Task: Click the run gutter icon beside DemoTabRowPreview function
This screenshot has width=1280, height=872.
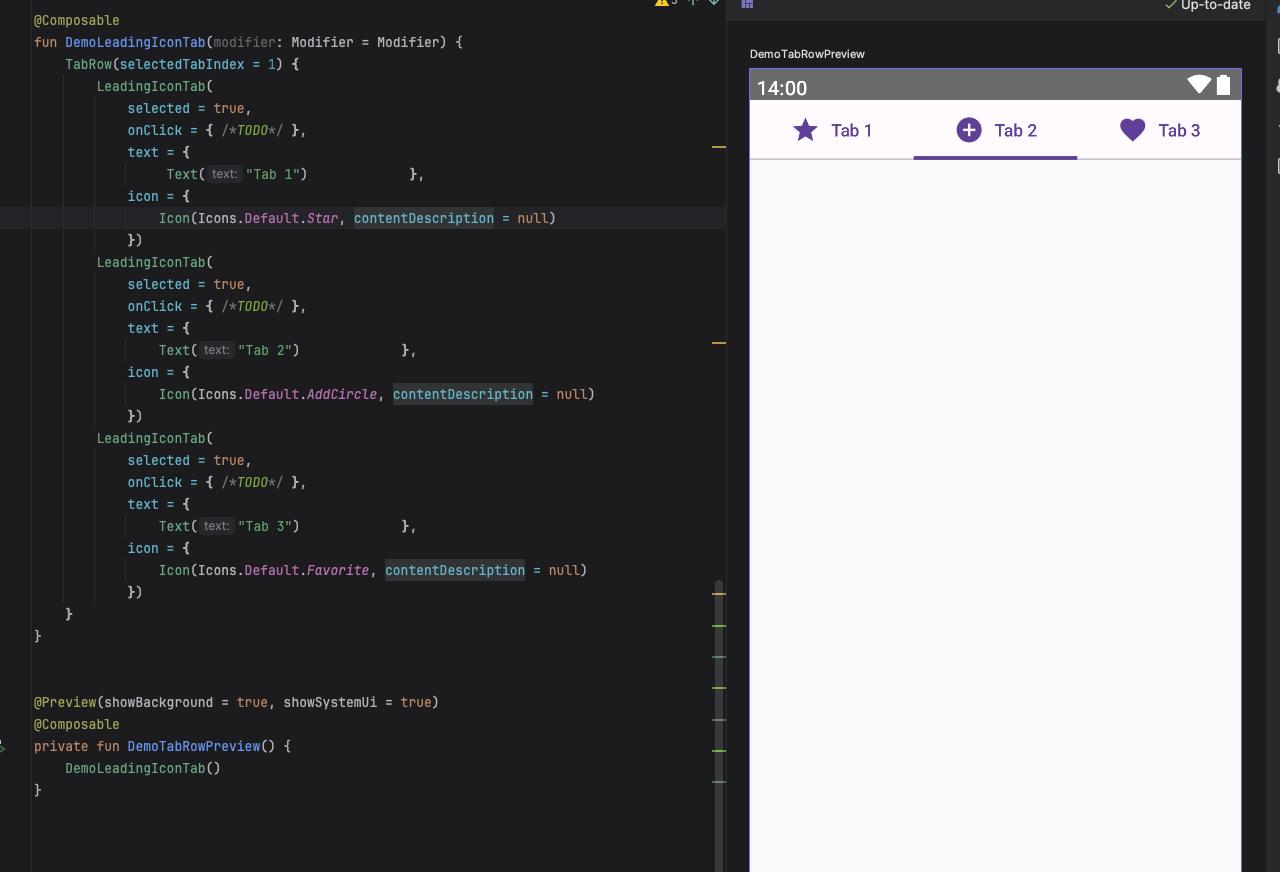Action: [3, 747]
